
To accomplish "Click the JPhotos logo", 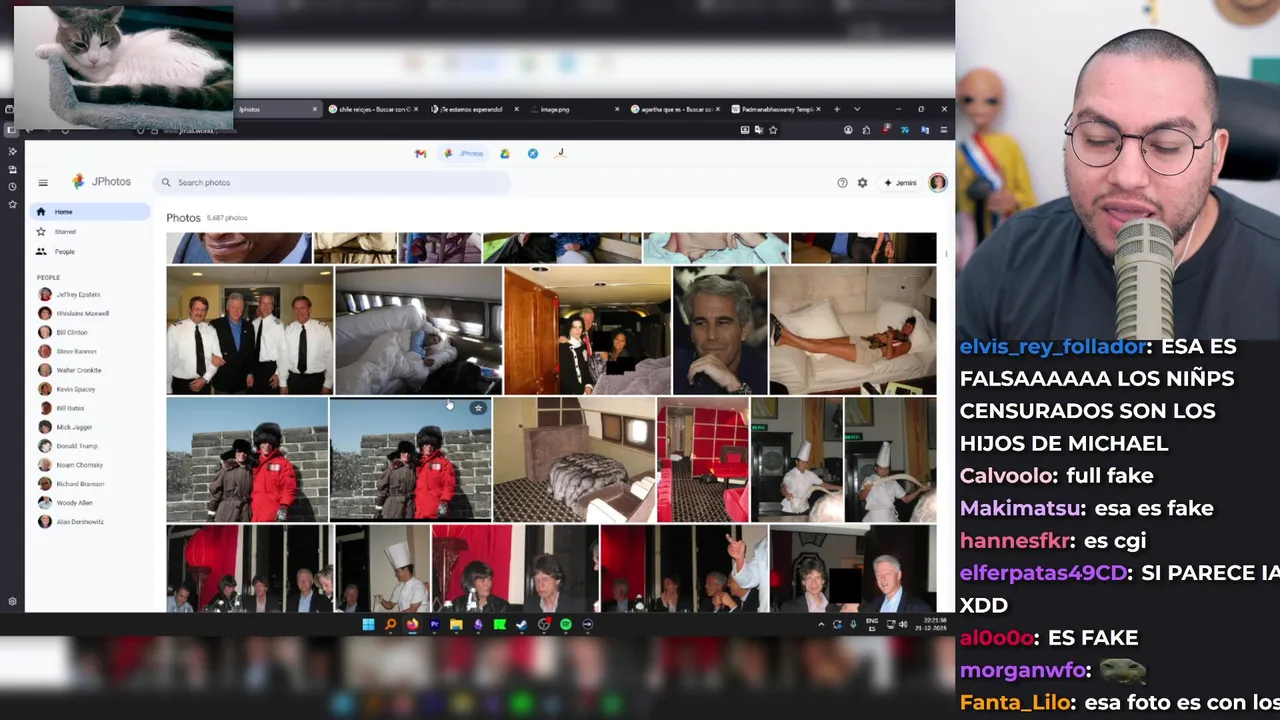I will (101, 181).
